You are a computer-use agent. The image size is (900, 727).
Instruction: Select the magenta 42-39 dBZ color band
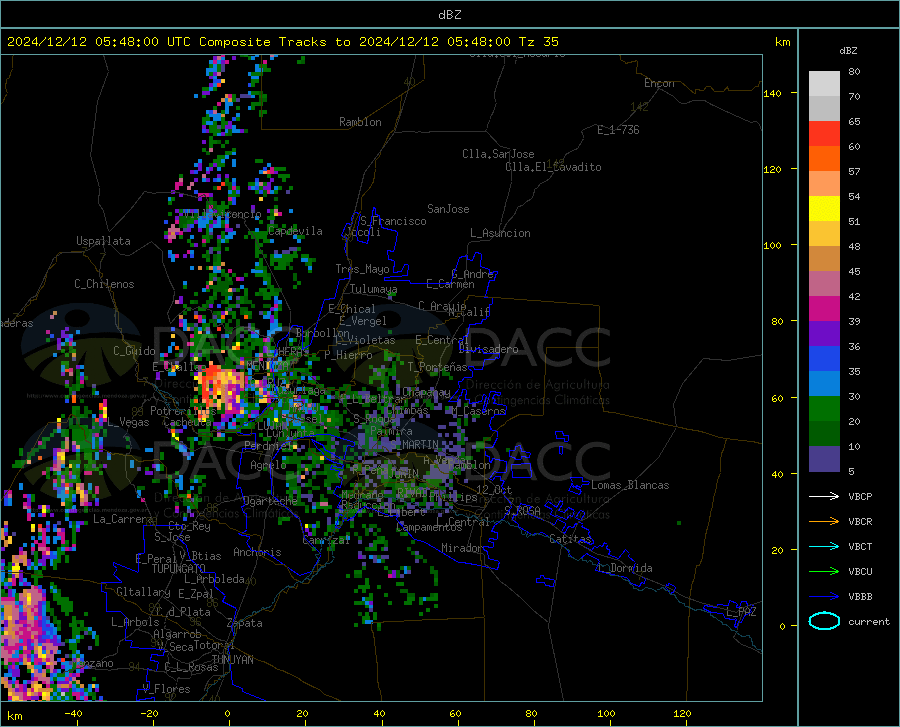coord(824,309)
